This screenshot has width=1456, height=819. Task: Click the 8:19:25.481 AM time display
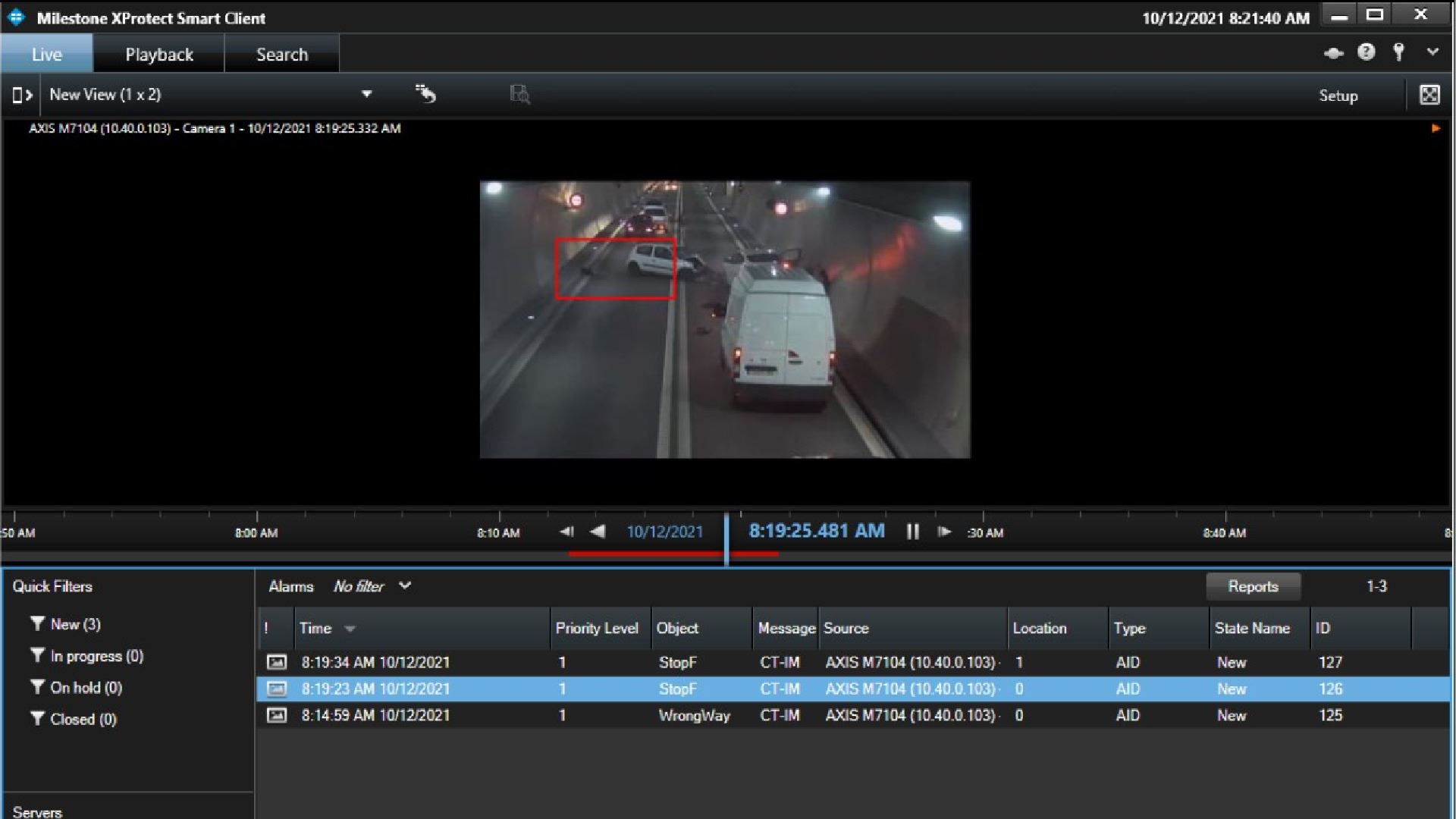click(x=817, y=531)
